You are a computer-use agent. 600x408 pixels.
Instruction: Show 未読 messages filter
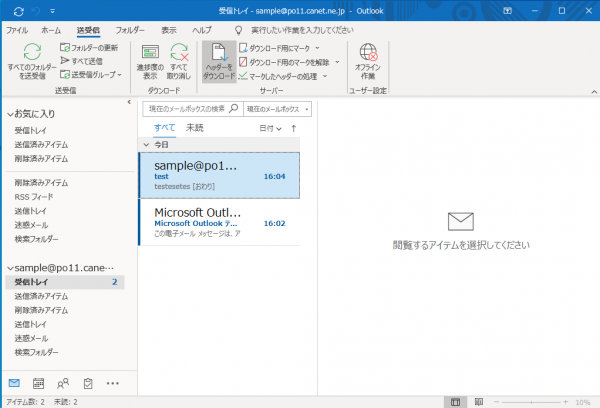tap(195, 128)
